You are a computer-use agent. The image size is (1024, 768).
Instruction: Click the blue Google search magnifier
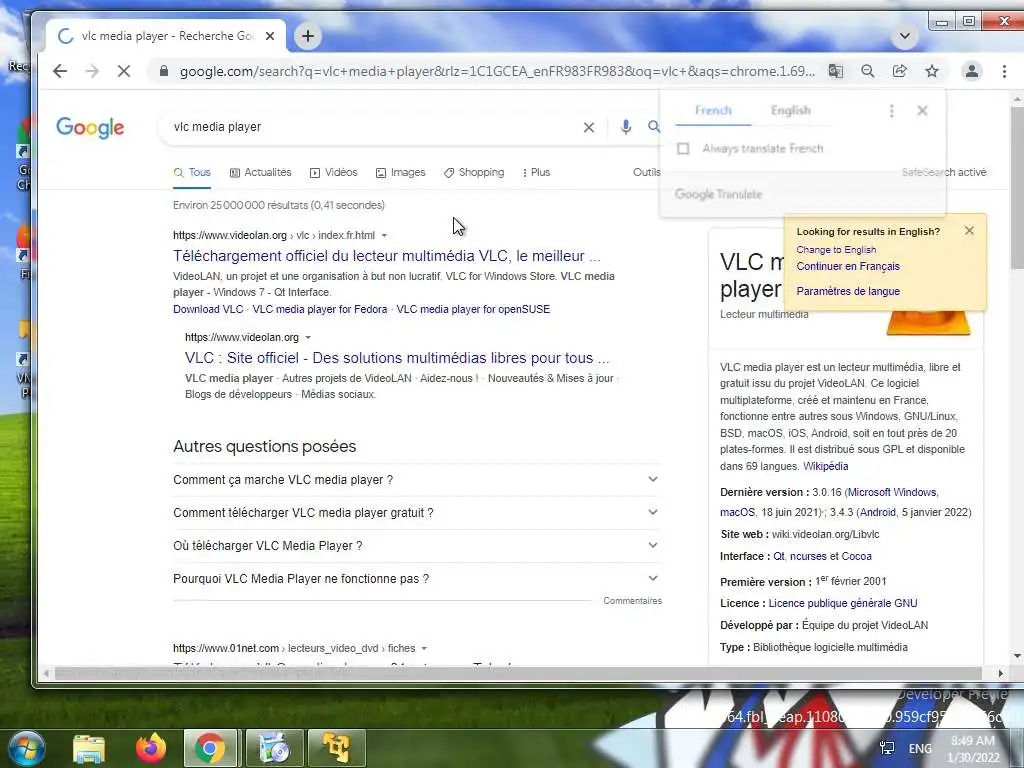click(x=653, y=127)
